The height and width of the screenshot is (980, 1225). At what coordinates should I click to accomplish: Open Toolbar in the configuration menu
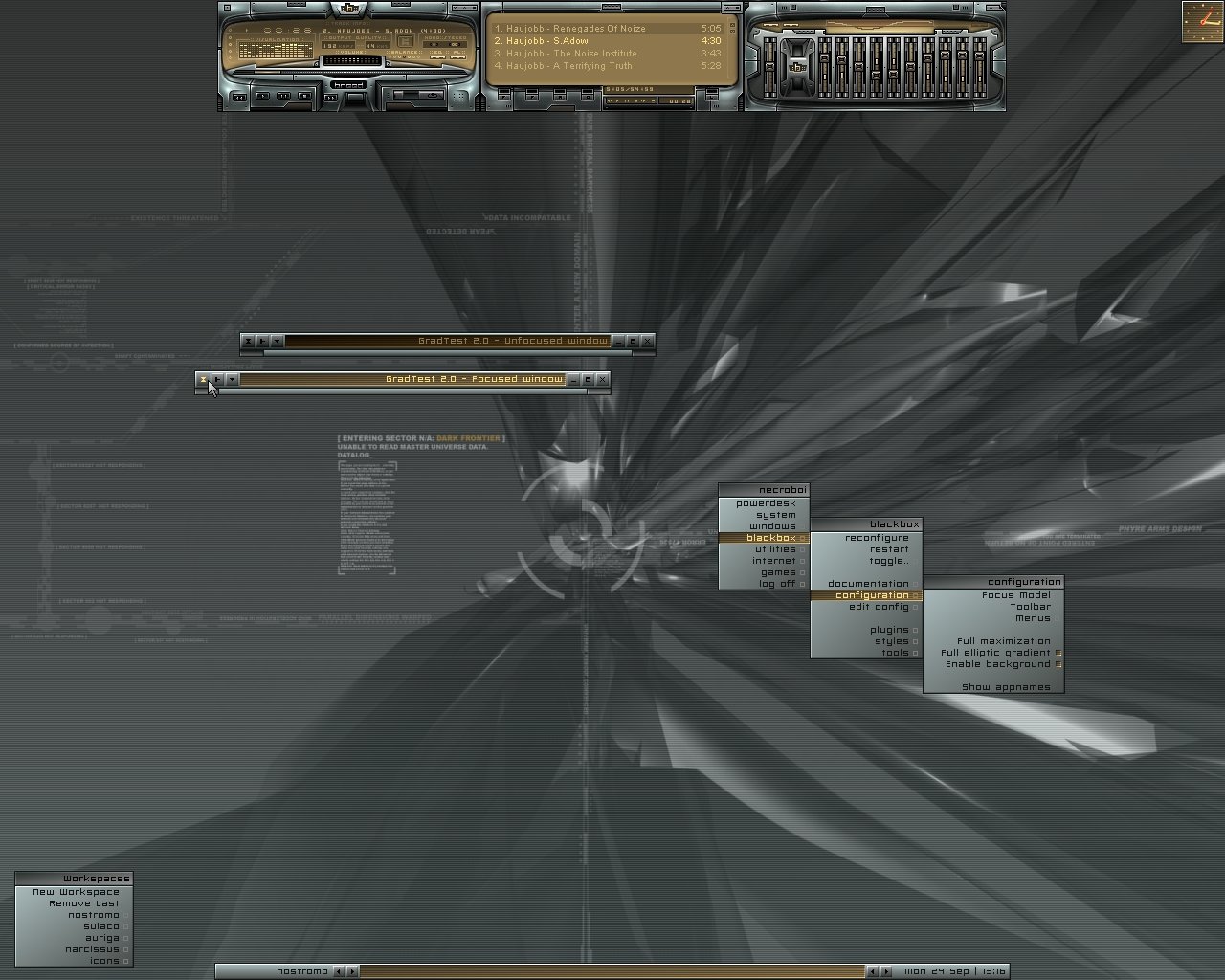click(x=993, y=607)
